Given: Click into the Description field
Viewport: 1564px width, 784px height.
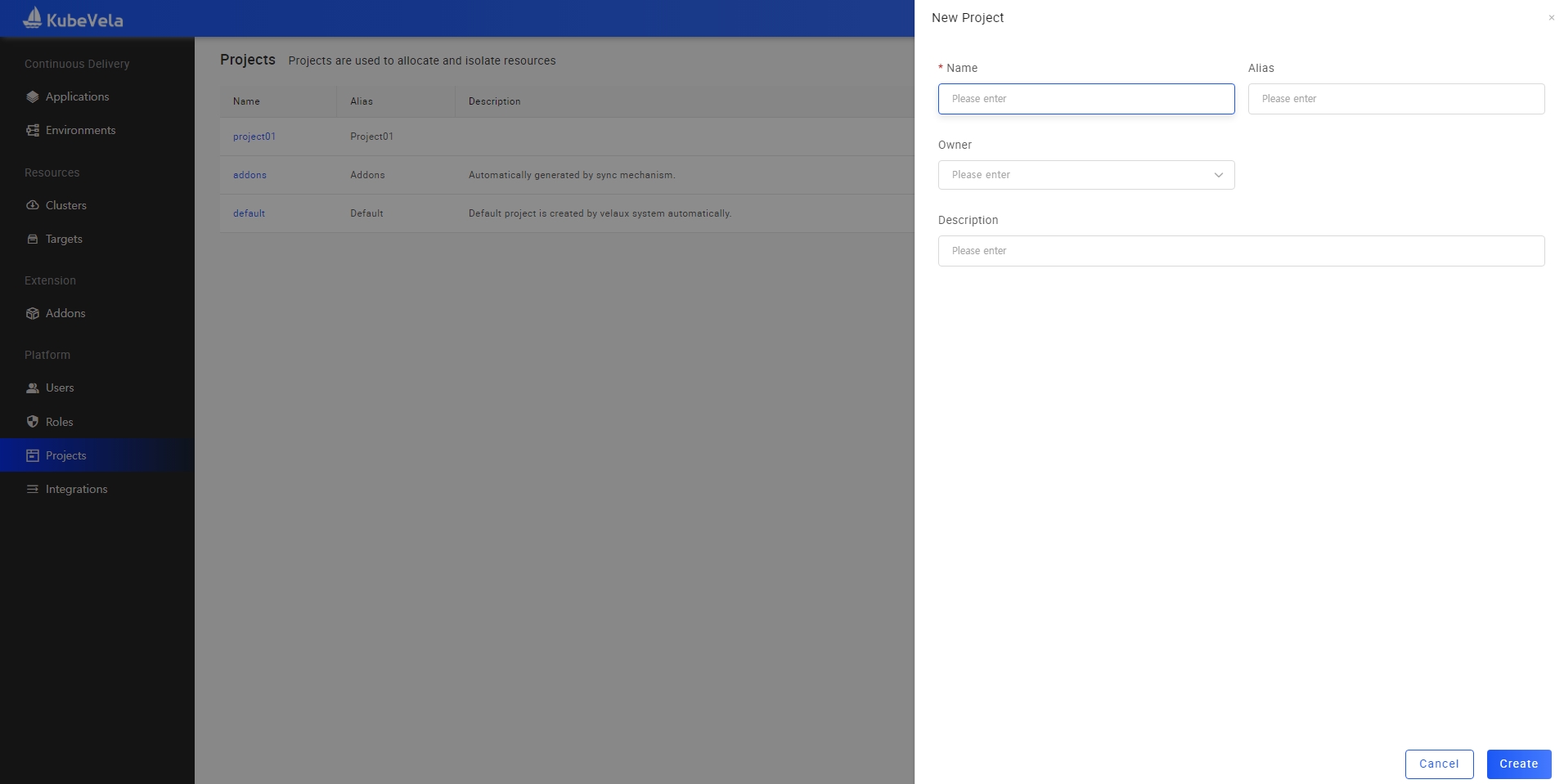Looking at the screenshot, I should (1240, 251).
